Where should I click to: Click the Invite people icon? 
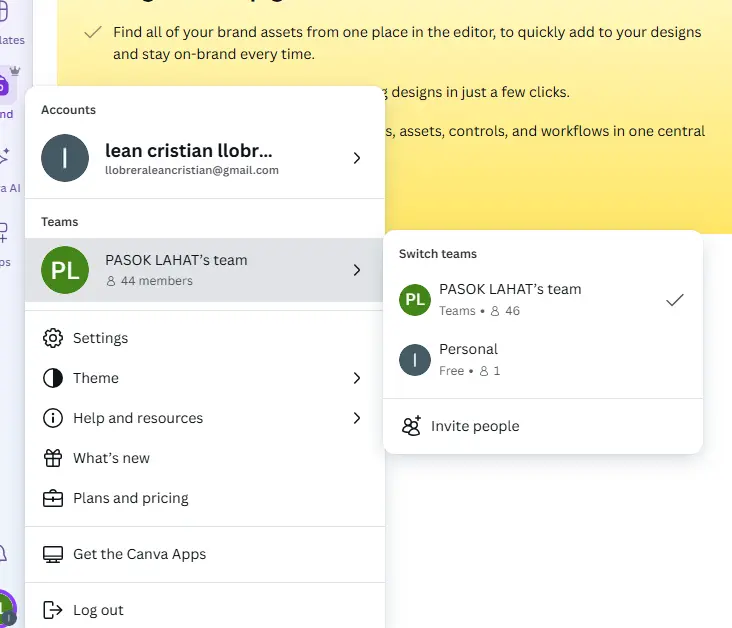pyautogui.click(x=411, y=426)
